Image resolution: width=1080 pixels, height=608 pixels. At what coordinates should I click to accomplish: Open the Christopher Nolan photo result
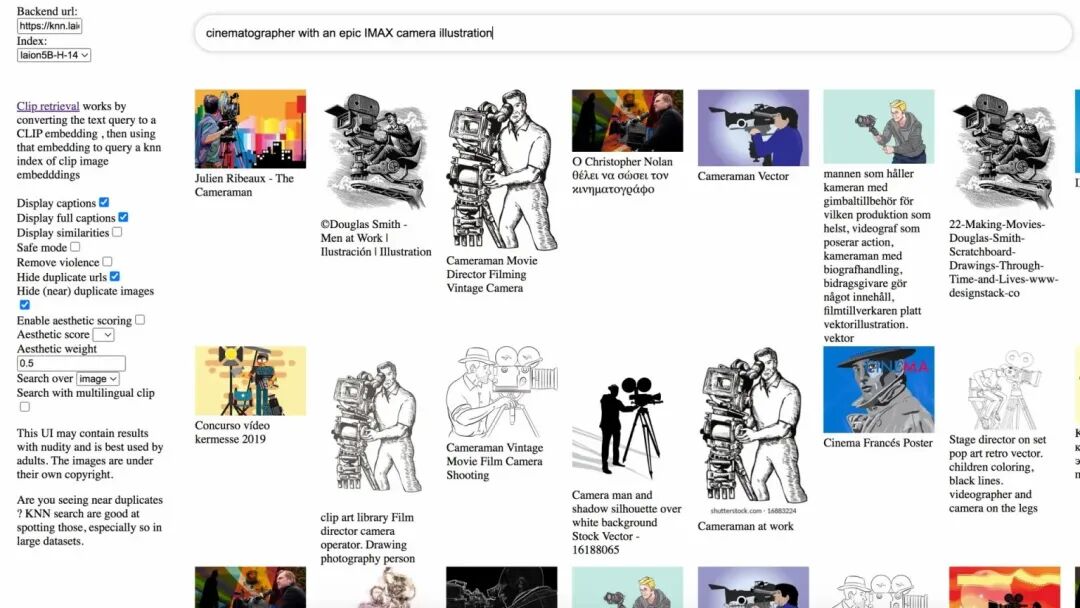pyautogui.click(x=627, y=120)
